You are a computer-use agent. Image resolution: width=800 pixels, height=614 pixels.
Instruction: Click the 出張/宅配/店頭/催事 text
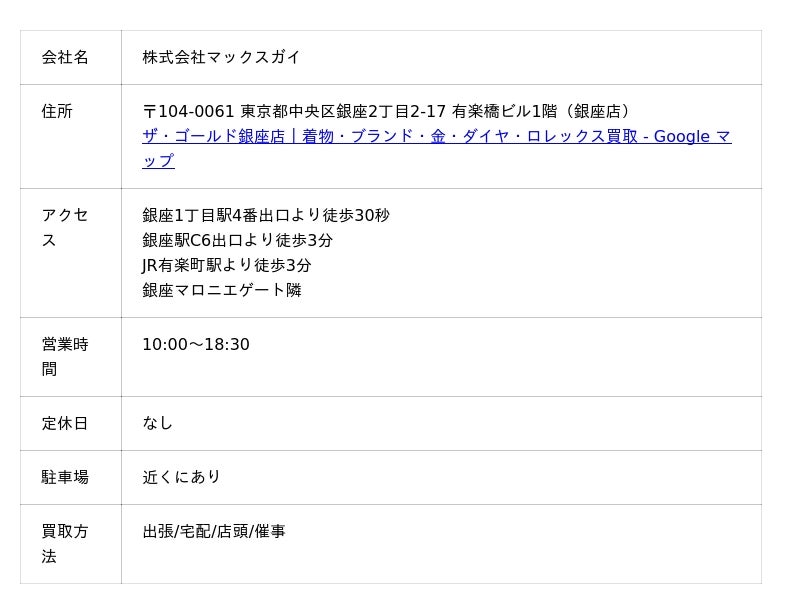point(214,531)
